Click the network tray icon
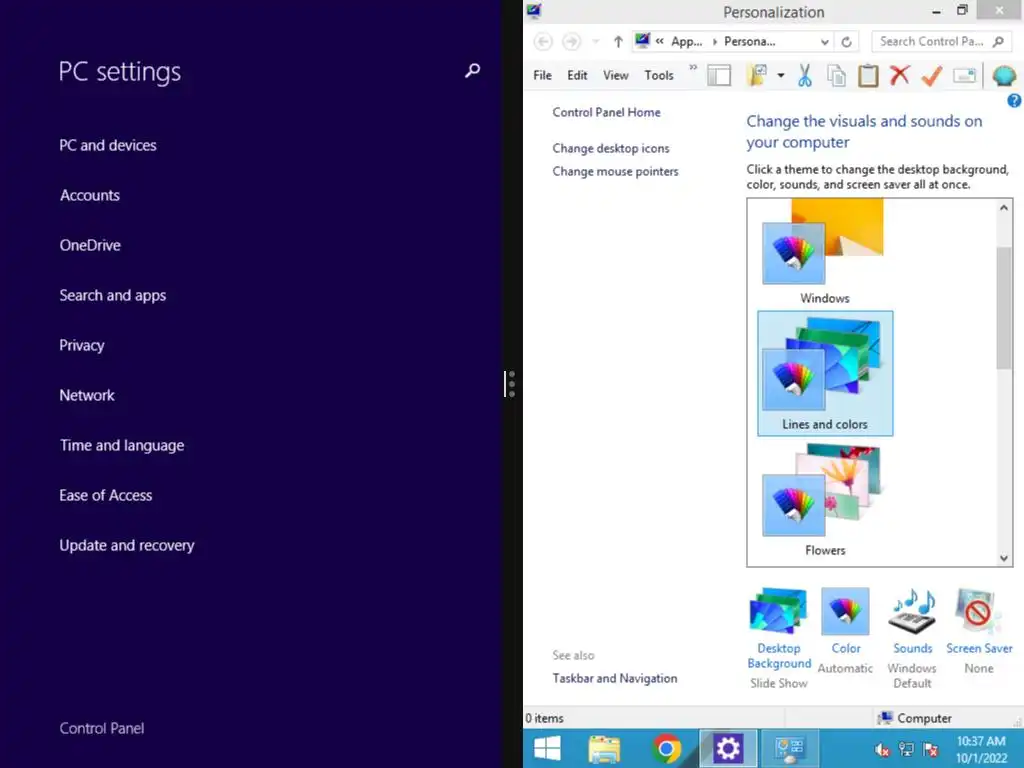1024x768 pixels. pos(906,750)
